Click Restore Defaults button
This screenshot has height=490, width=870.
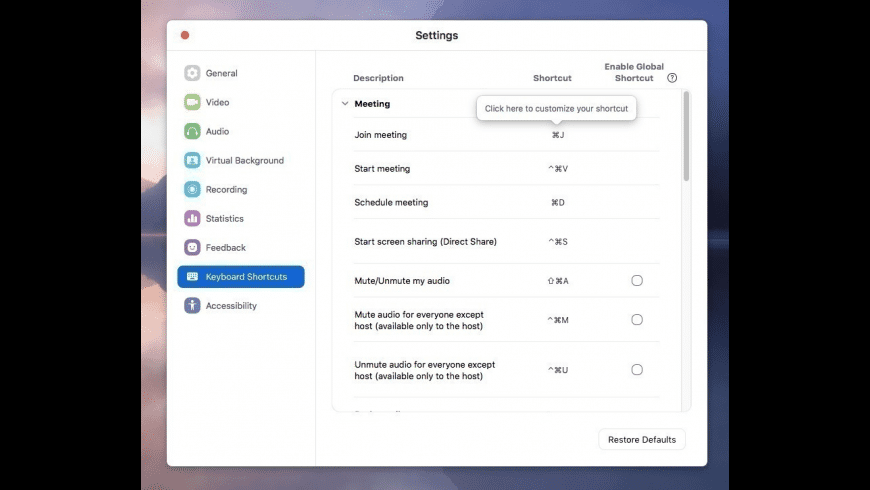642,440
